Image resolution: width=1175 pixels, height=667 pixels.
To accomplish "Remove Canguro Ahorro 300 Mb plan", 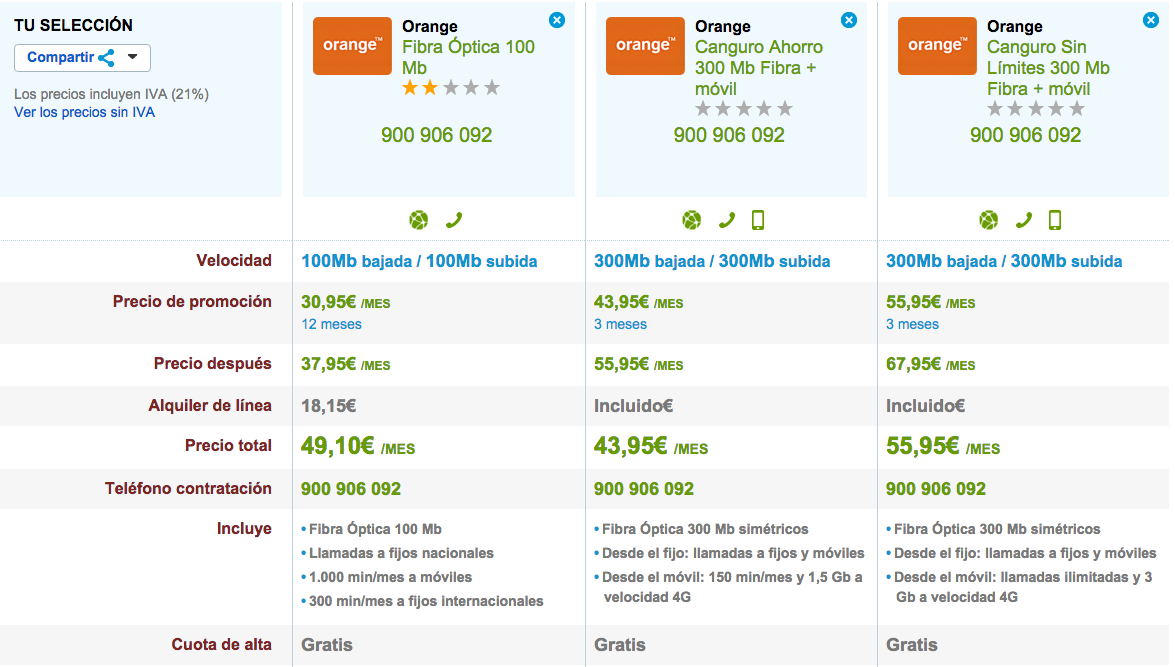I will click(849, 20).
